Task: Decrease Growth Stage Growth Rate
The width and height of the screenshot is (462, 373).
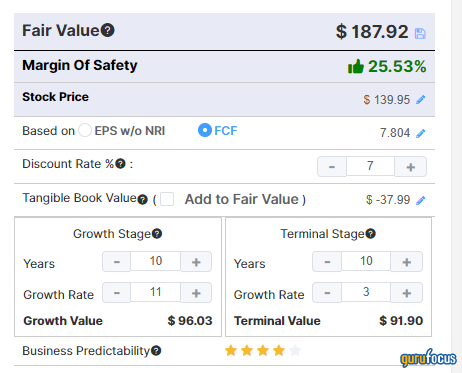Action: click(116, 293)
